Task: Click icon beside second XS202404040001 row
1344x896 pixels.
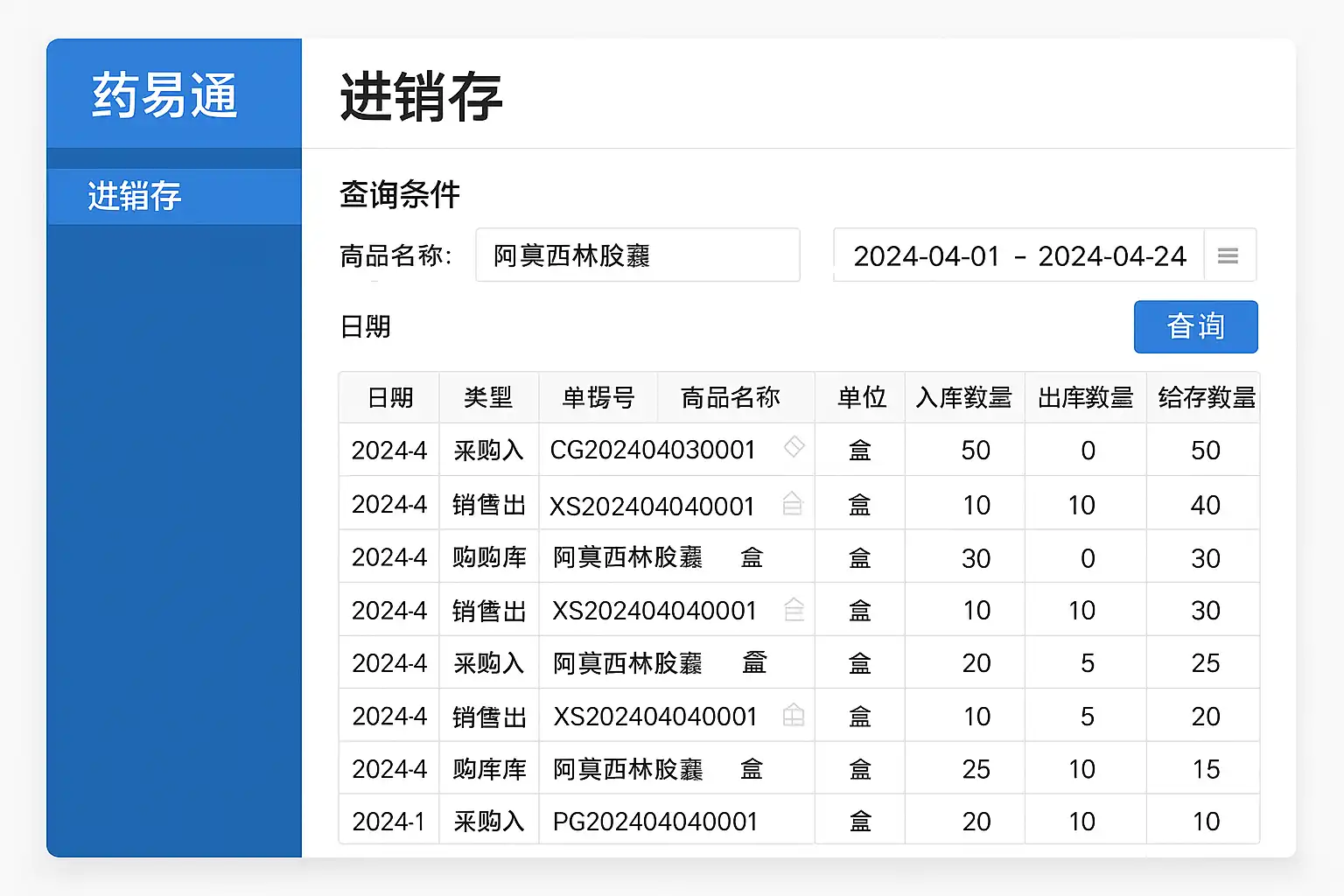Action: coord(794,609)
